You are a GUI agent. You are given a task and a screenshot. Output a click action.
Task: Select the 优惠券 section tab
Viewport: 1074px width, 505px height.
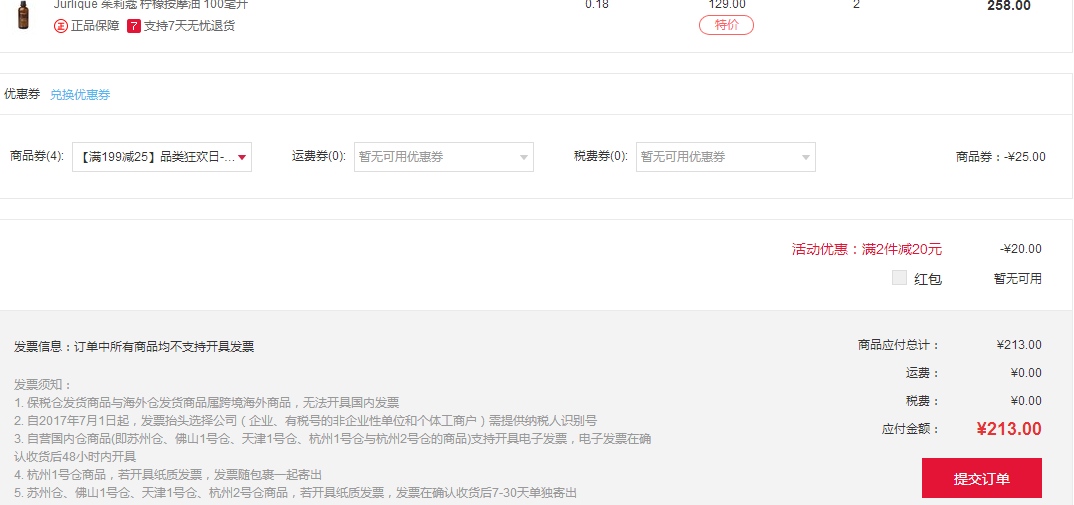(22, 94)
